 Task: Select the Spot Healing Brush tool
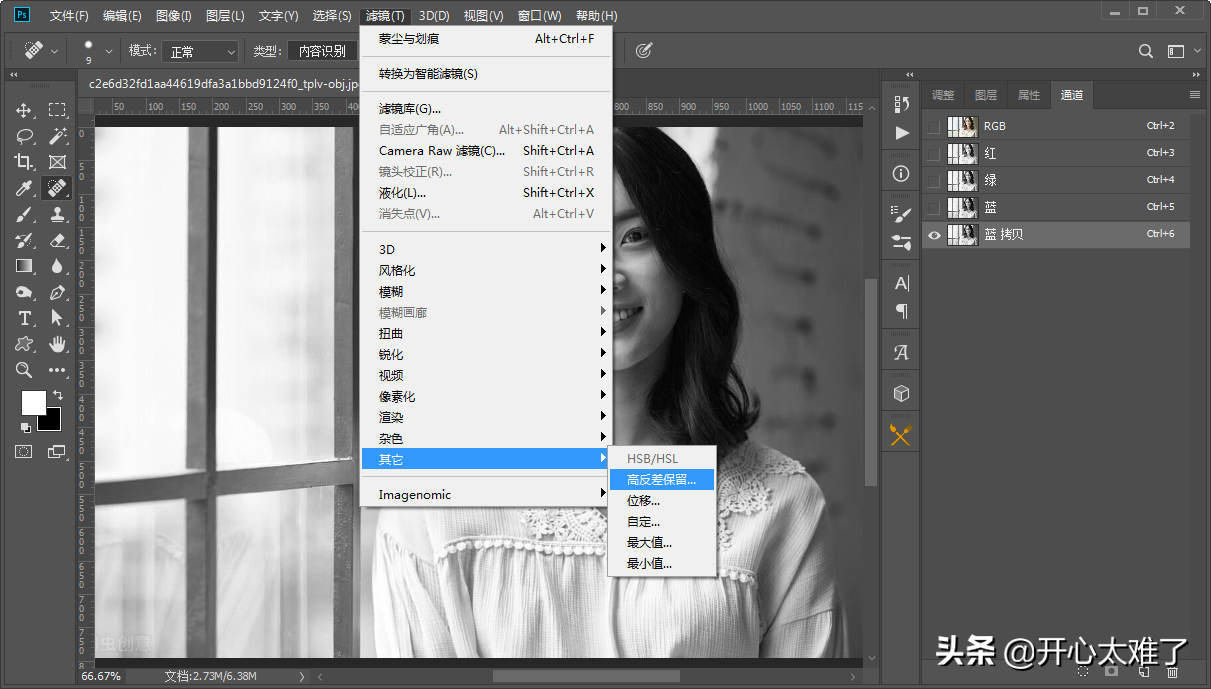point(57,188)
